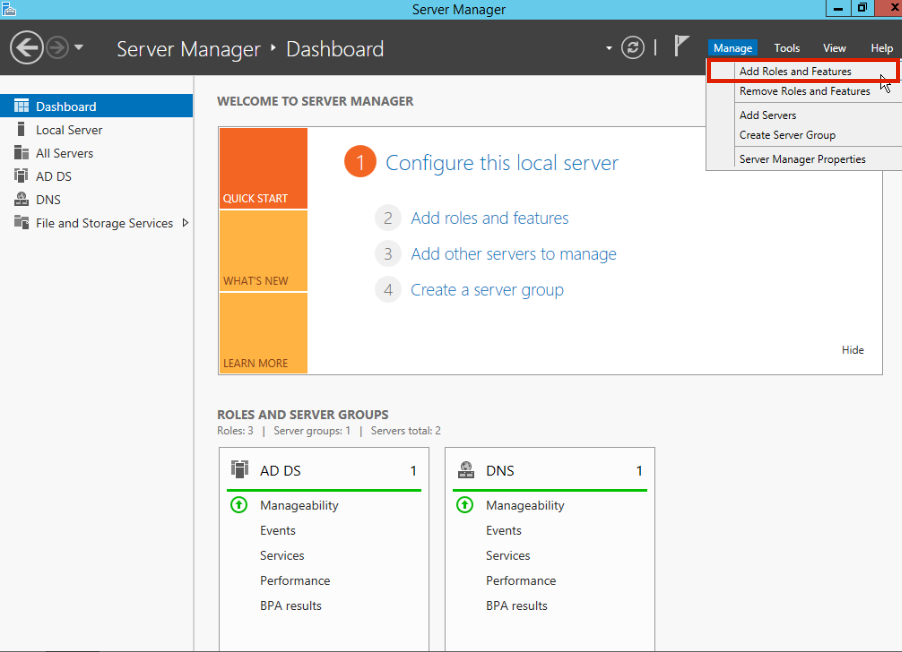Expand File and Storage Services arrow
902x652 pixels.
click(185, 223)
